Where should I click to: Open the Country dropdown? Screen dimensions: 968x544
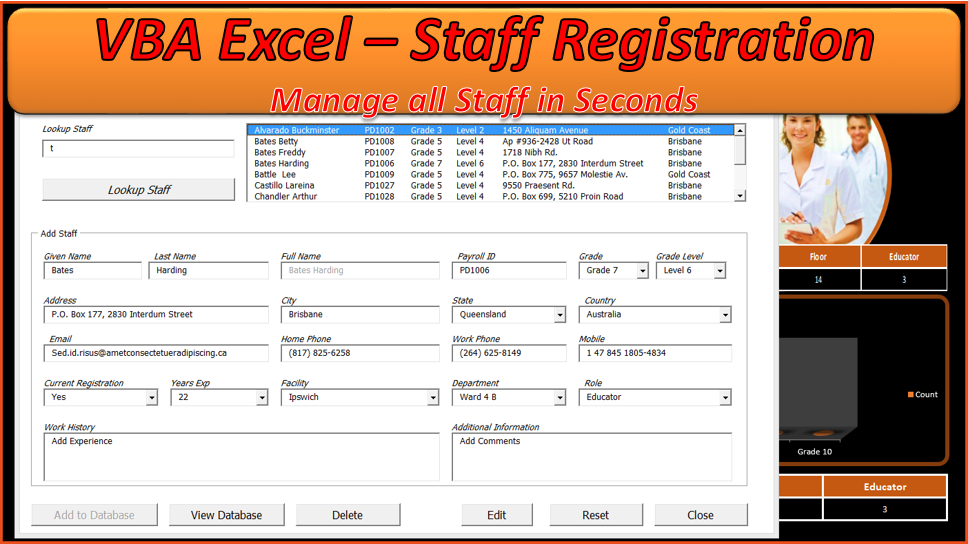tap(725, 315)
